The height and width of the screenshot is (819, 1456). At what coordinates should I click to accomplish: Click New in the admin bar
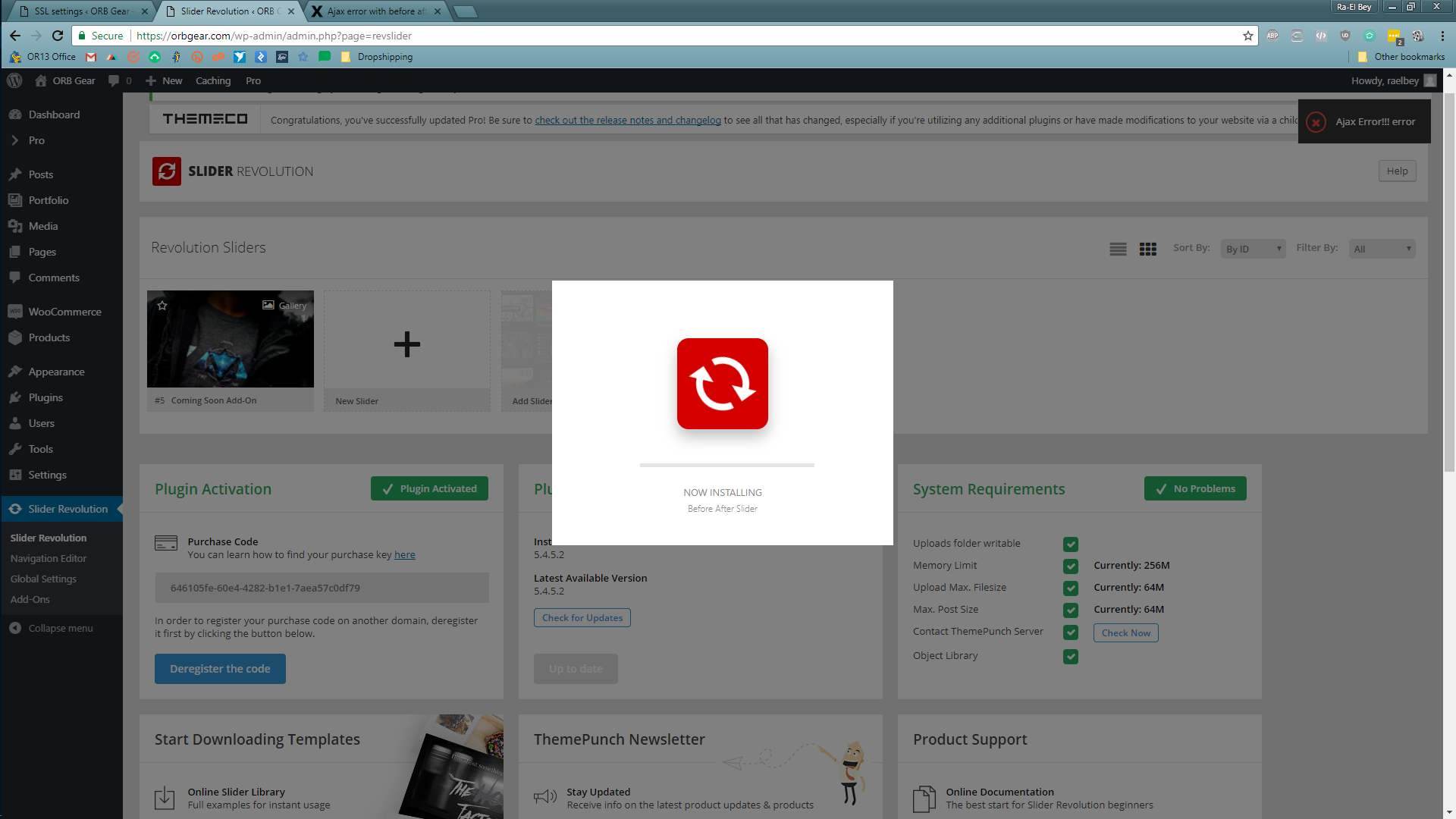[164, 80]
